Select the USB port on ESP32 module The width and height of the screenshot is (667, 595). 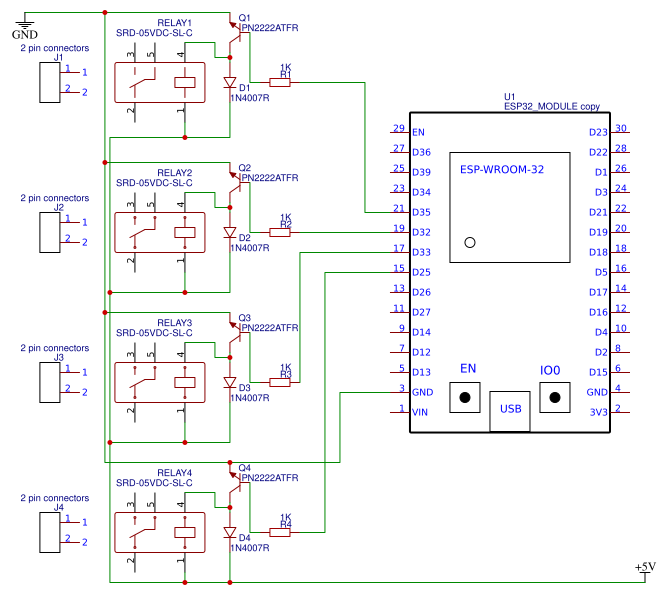pos(510,412)
